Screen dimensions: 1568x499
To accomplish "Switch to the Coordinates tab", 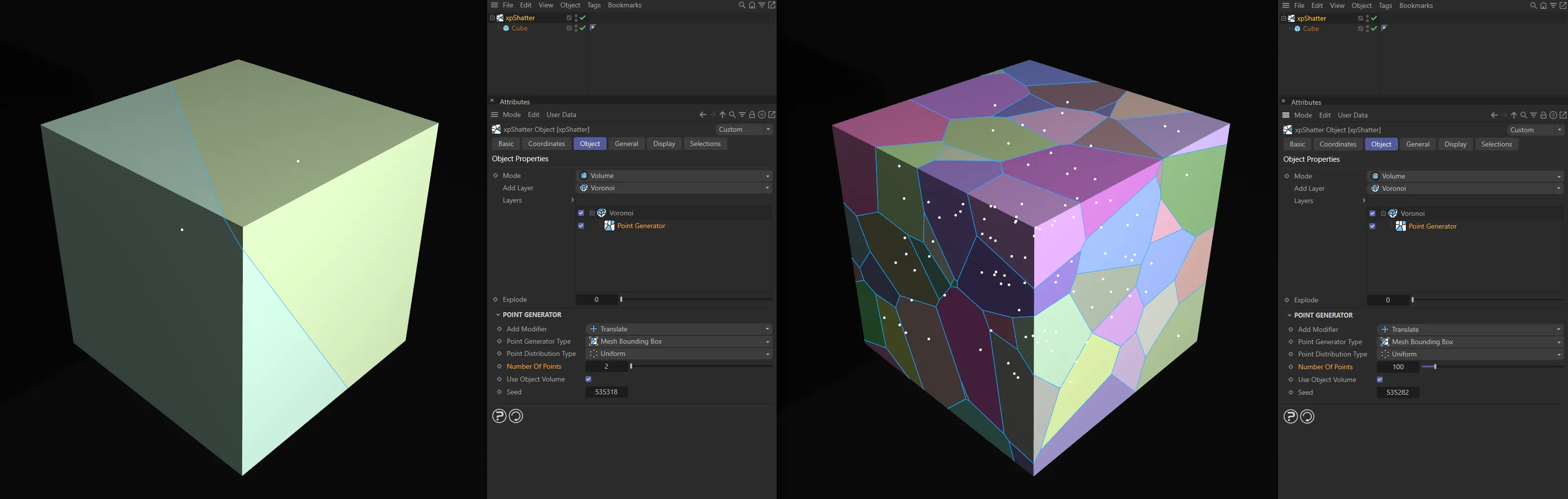I will [x=546, y=144].
